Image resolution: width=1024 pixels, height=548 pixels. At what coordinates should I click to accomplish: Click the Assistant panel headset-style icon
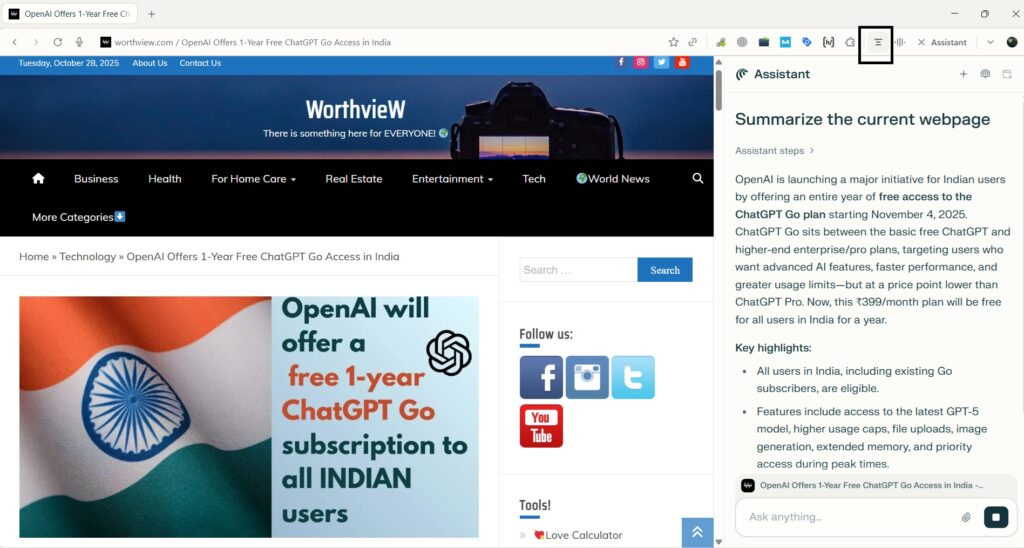coord(985,74)
